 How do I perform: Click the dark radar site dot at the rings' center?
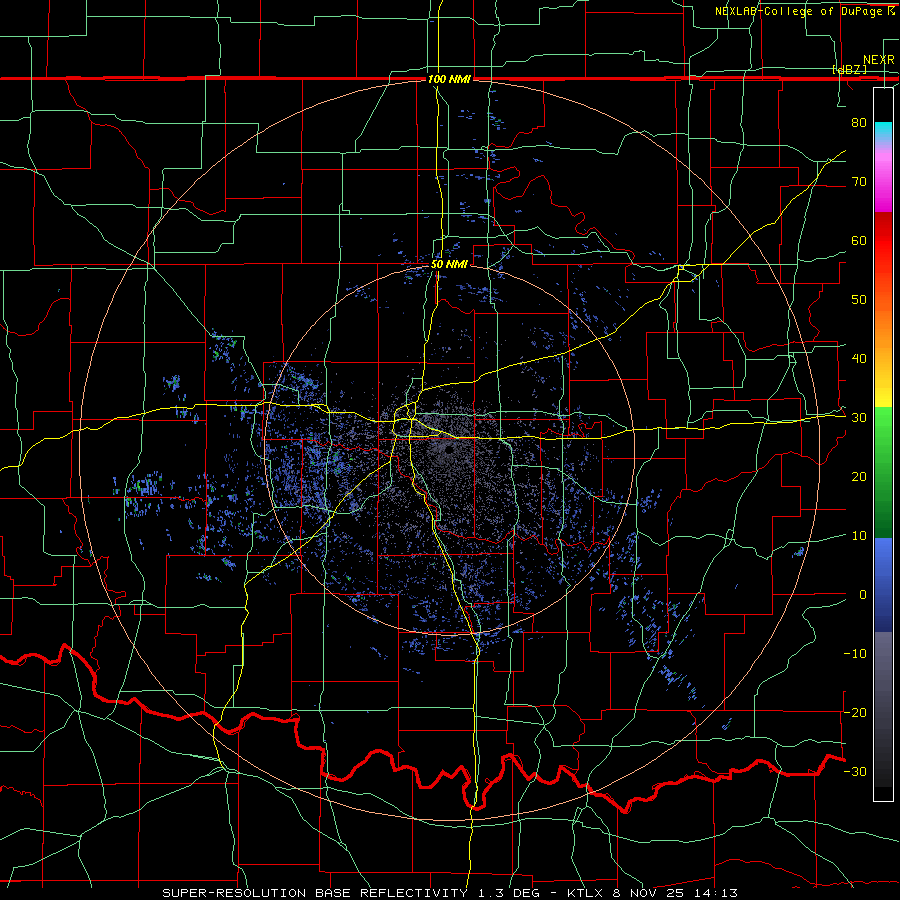(x=448, y=451)
